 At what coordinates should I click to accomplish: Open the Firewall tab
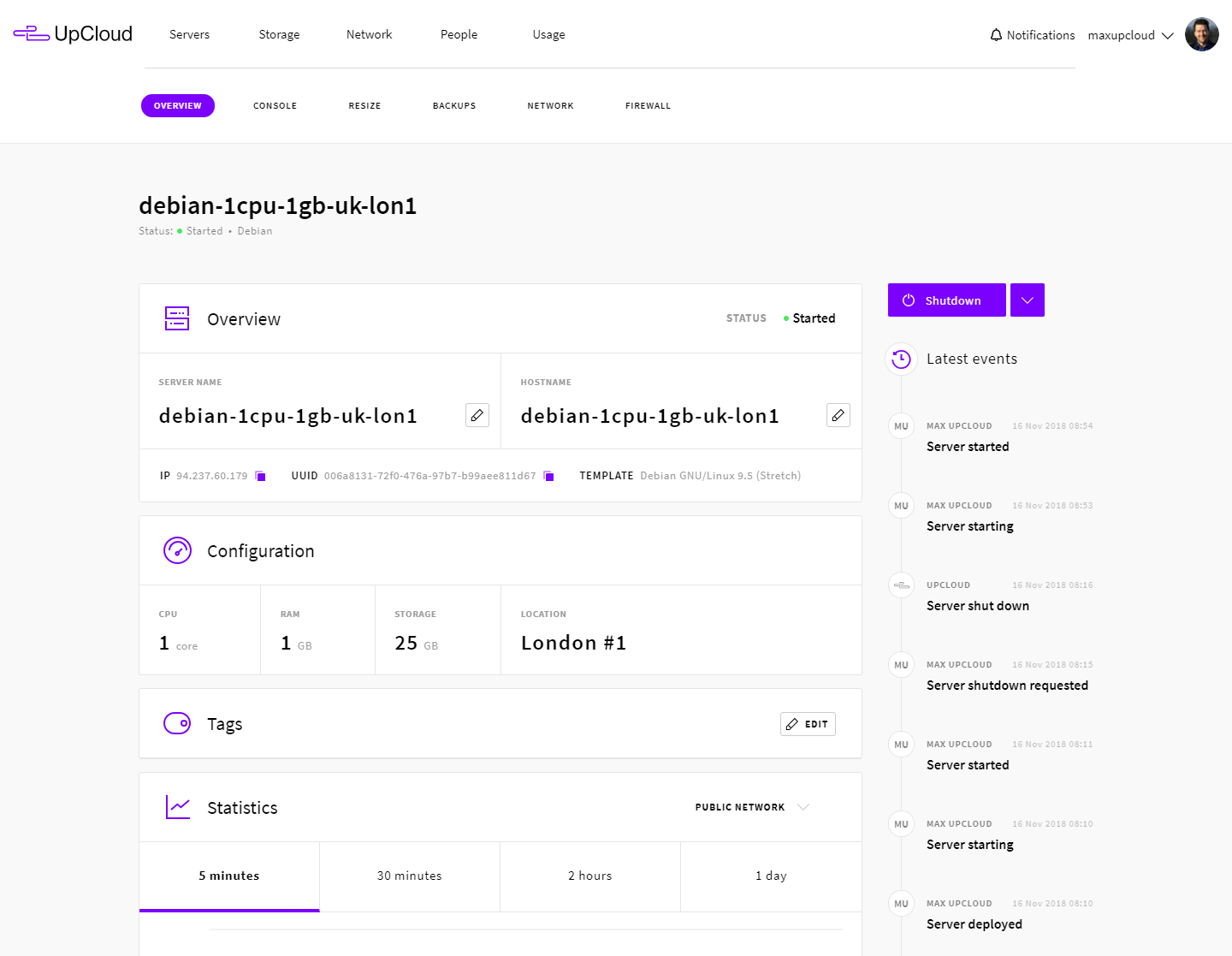pyautogui.click(x=648, y=106)
